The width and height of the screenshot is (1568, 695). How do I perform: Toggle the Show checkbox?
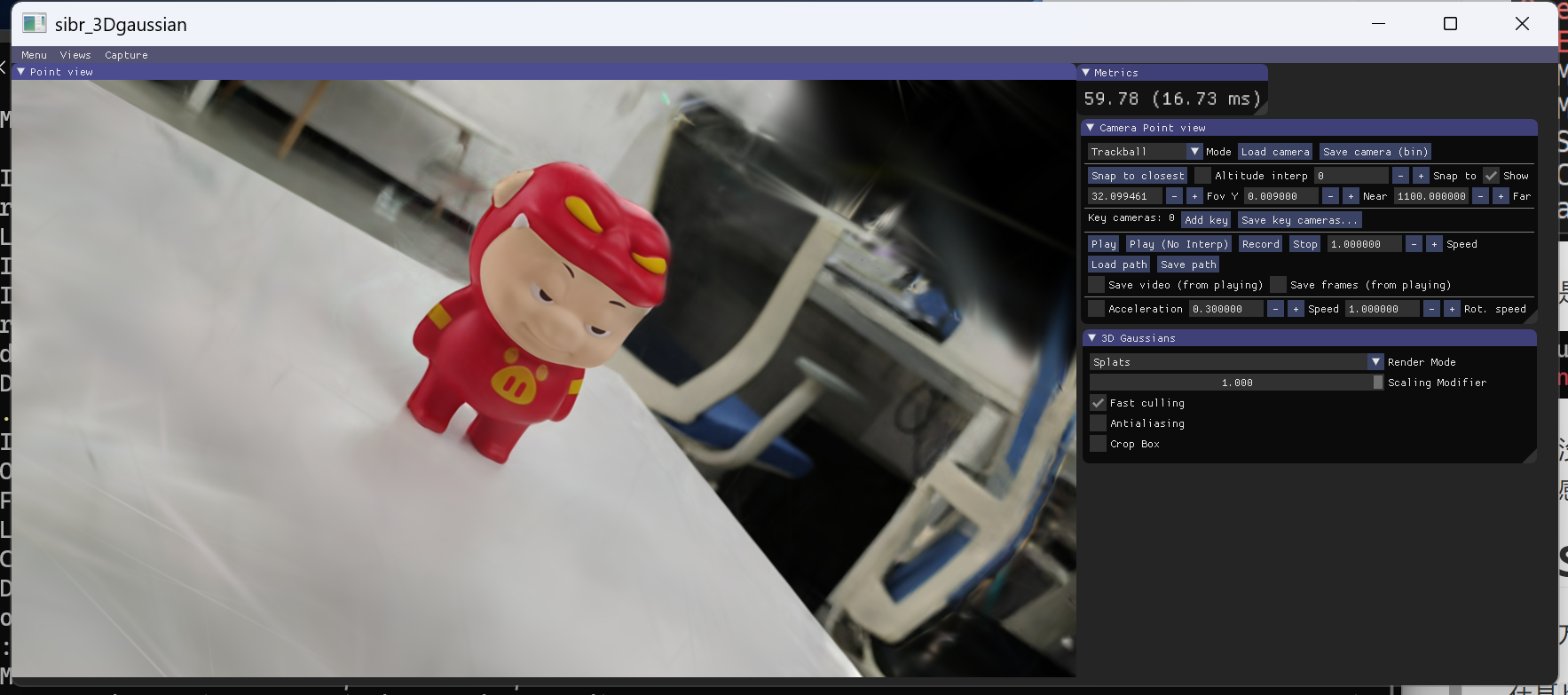click(x=1491, y=176)
